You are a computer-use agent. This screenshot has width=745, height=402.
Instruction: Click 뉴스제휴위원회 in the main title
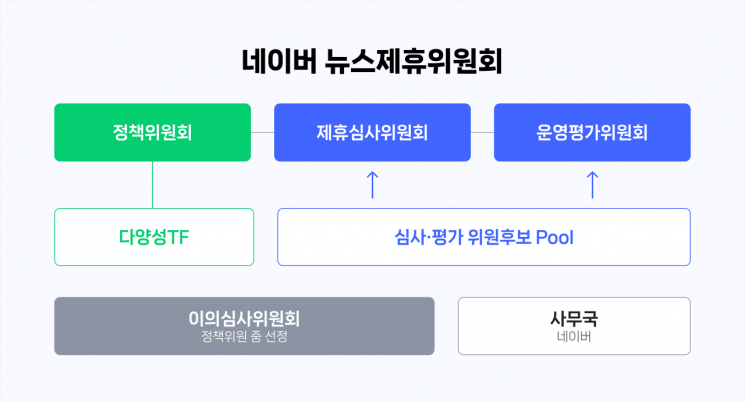[x=414, y=62]
